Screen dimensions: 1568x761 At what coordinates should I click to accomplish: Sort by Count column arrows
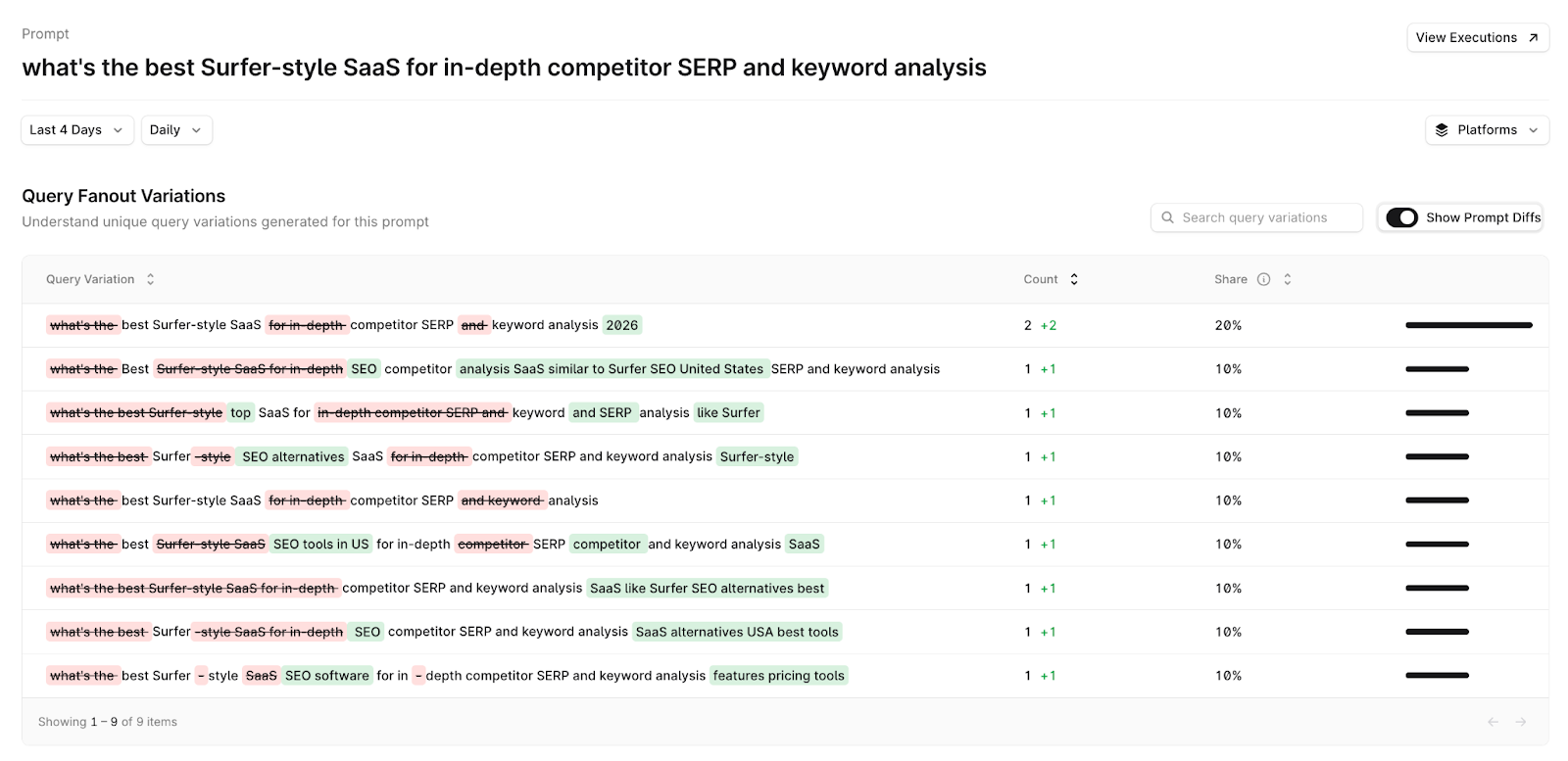(1074, 279)
